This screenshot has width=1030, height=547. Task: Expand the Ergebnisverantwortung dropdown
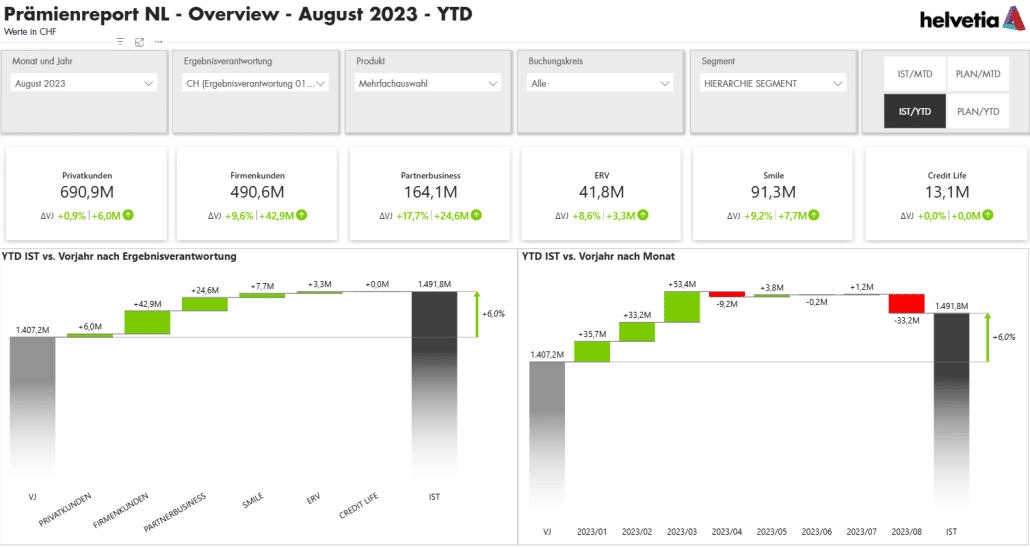pos(256,84)
